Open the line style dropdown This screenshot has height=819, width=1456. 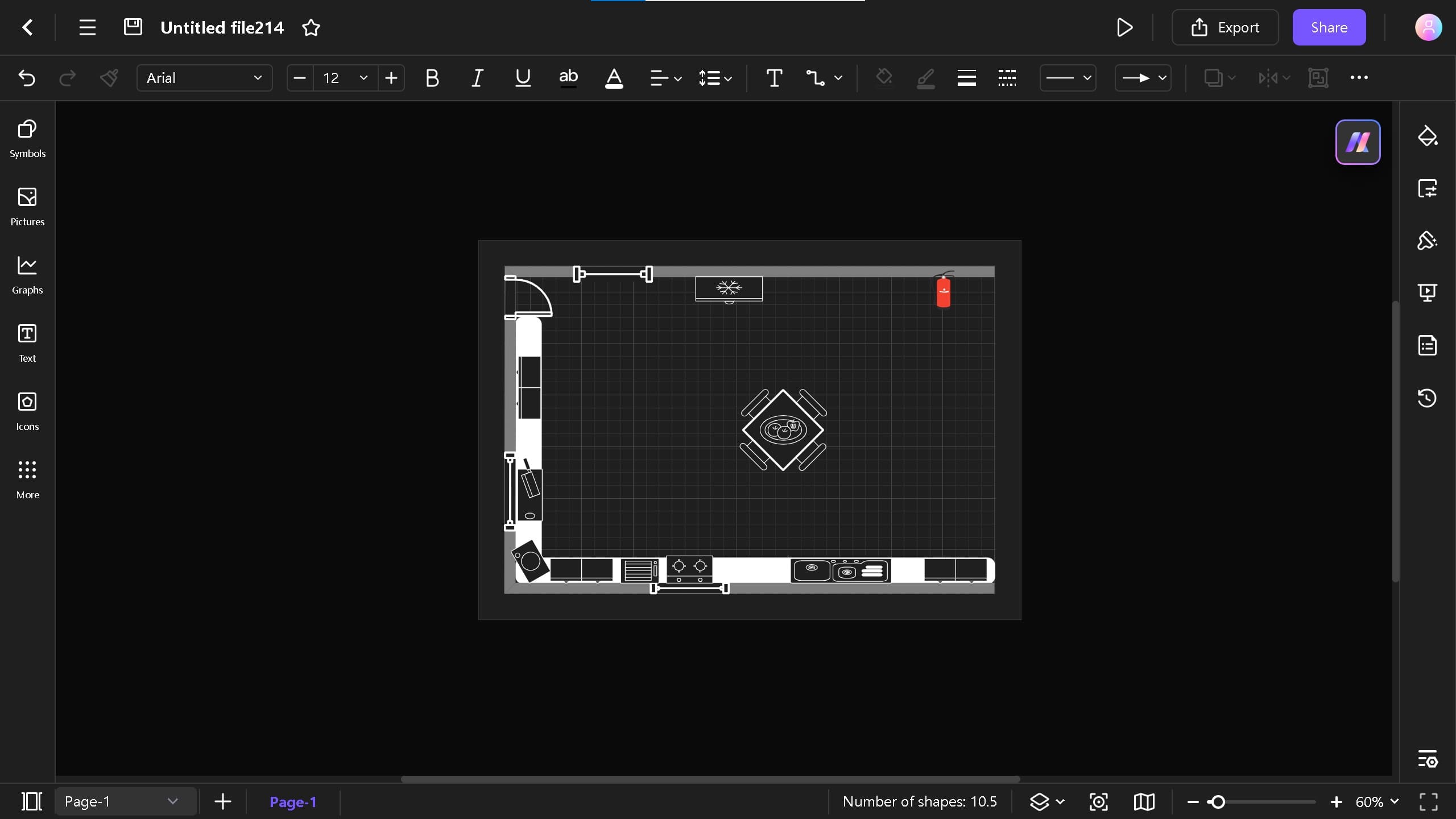point(1068,78)
